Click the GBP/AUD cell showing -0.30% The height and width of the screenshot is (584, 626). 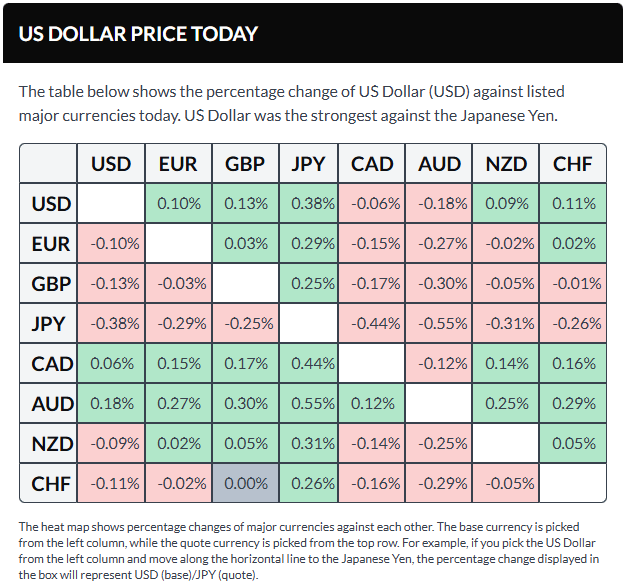(x=441, y=283)
